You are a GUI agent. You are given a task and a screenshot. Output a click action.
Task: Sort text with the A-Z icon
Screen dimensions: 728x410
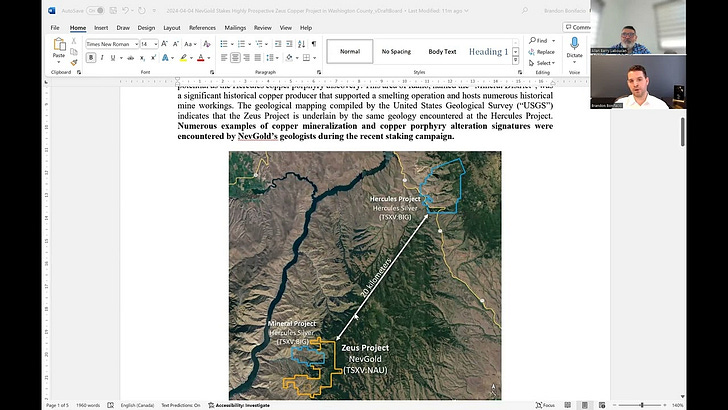pos(301,44)
